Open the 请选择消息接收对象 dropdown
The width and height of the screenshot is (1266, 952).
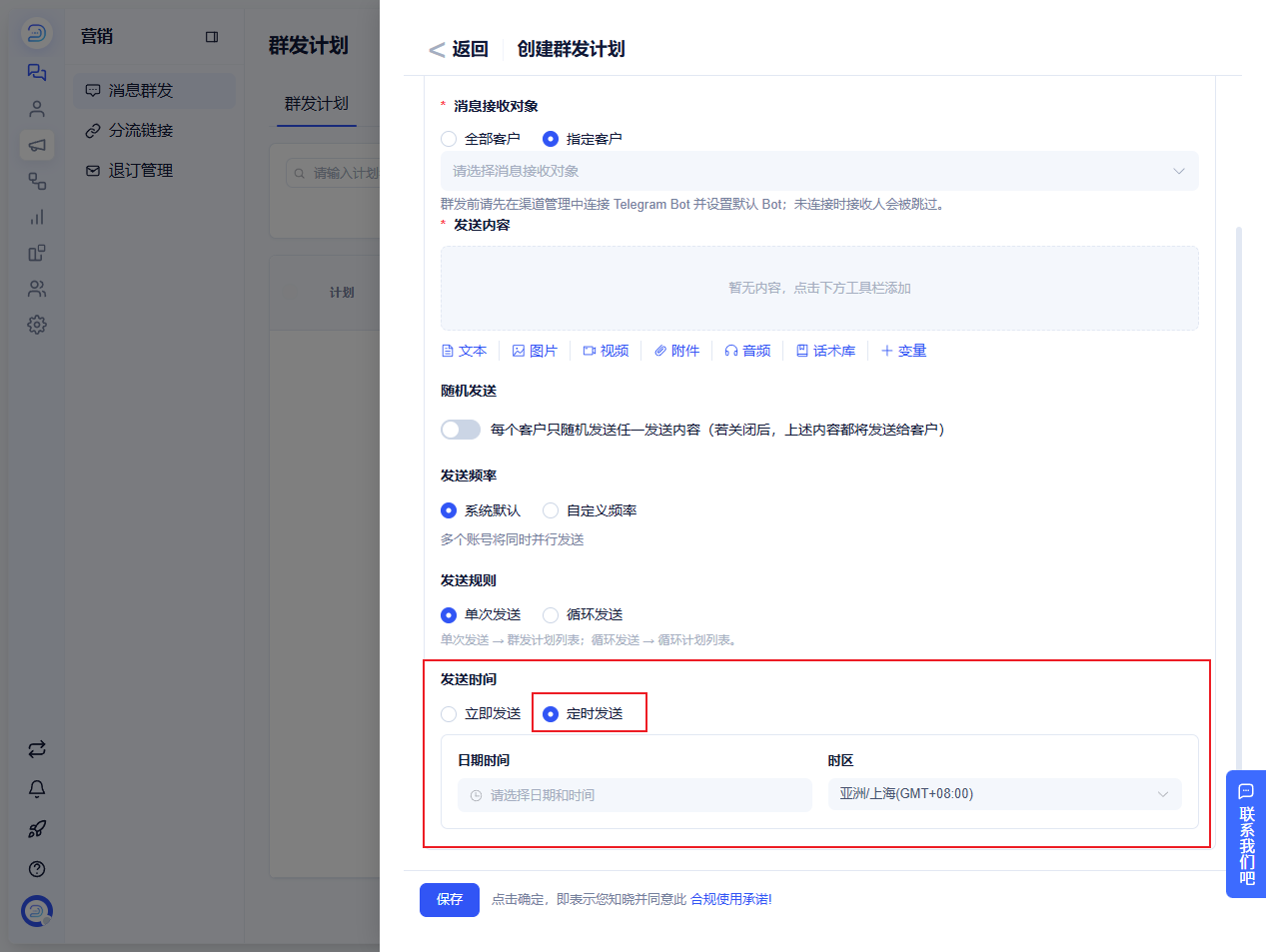(819, 171)
